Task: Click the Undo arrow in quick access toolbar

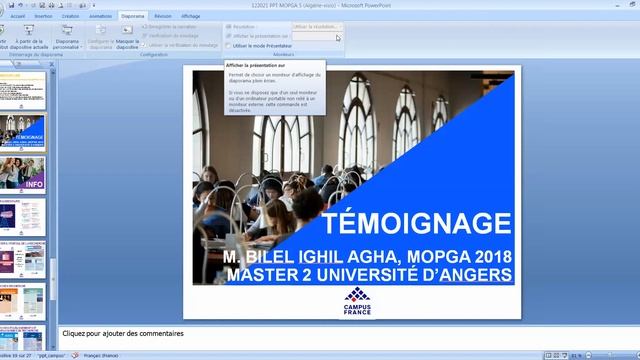Action: (20, 5)
